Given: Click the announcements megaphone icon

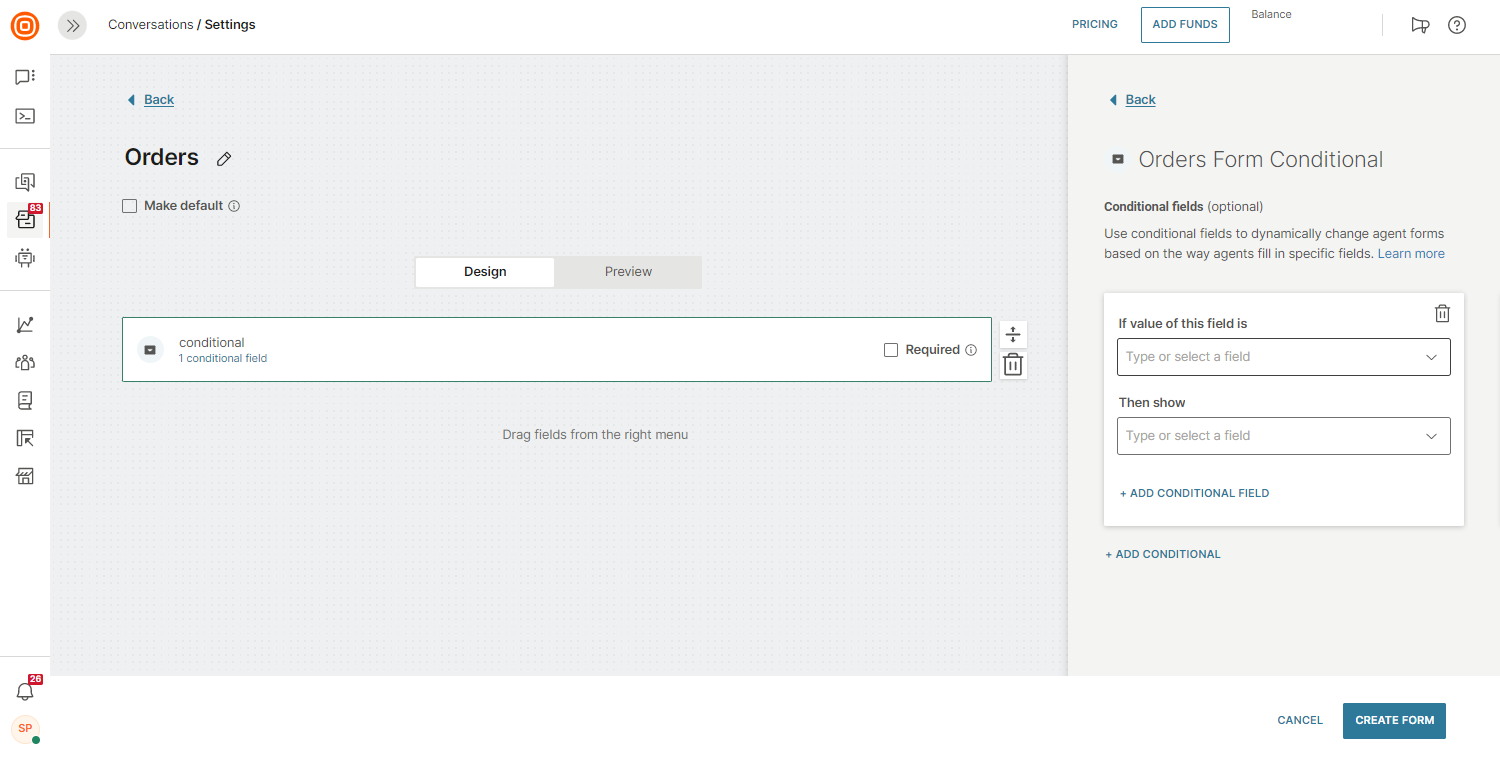Looking at the screenshot, I should click(1420, 25).
